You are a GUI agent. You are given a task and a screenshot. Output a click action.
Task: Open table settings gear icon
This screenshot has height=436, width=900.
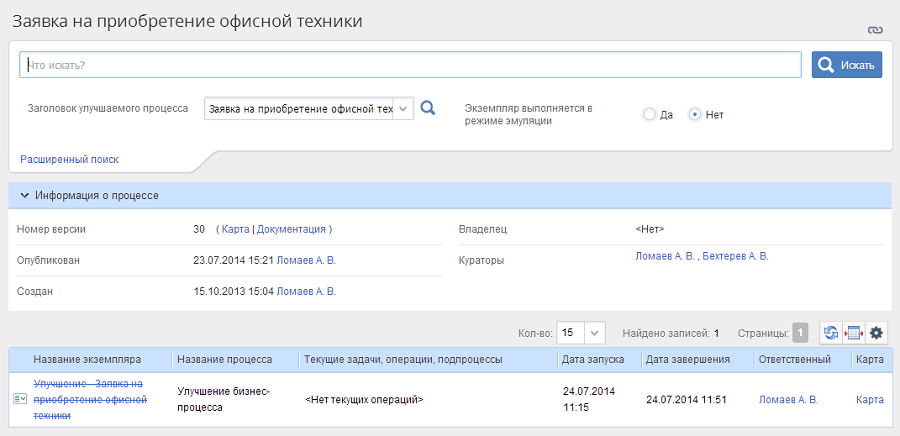coord(876,333)
